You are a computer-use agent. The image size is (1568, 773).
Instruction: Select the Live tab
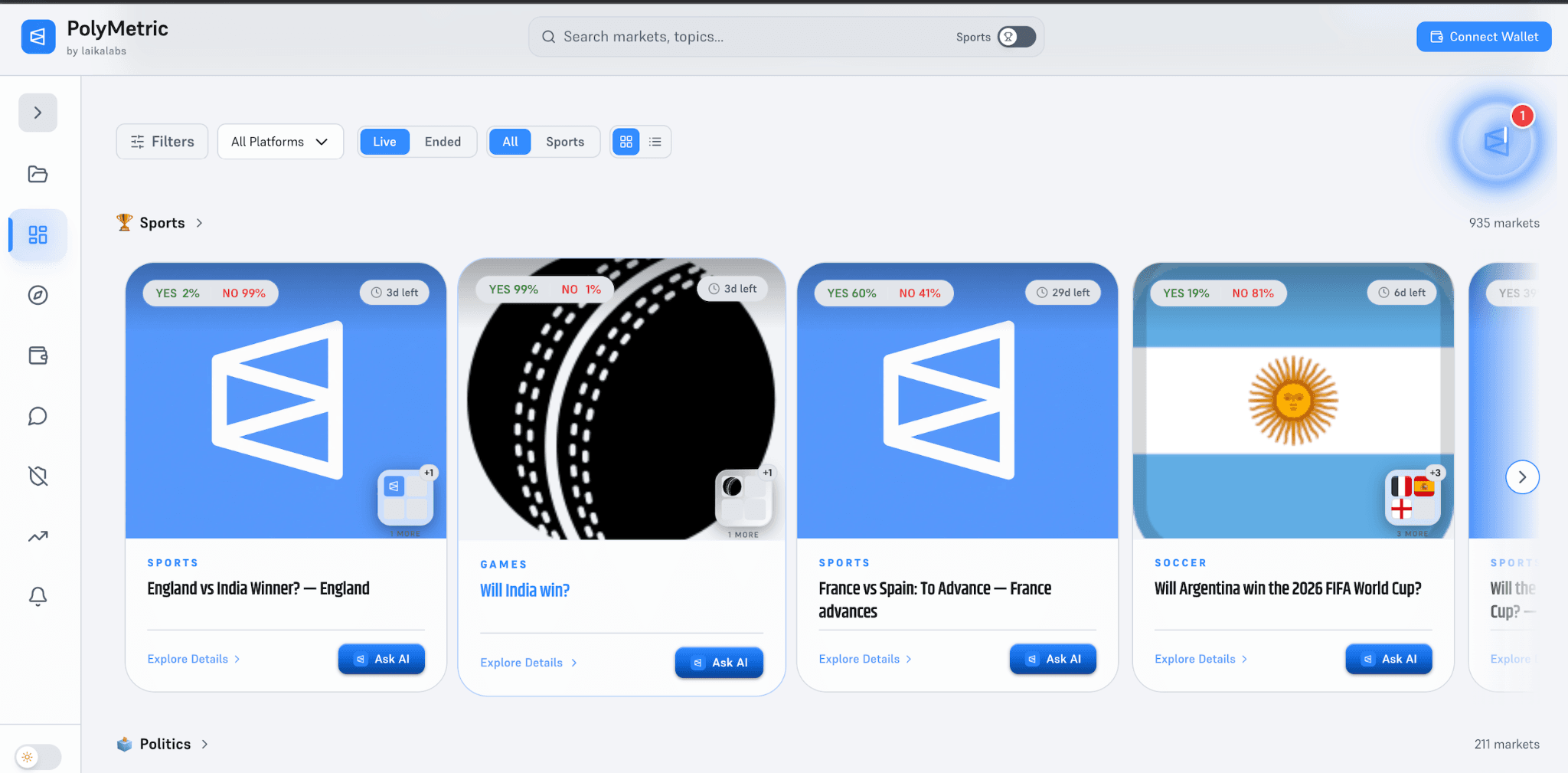[384, 142]
